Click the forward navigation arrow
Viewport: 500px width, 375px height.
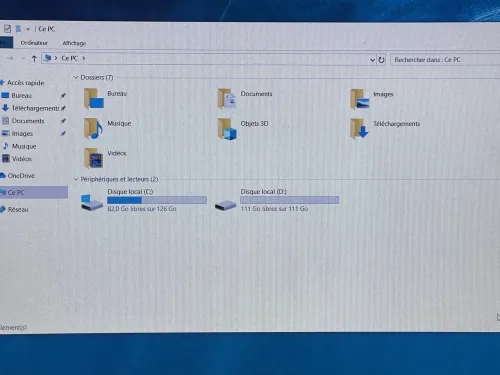11,58
